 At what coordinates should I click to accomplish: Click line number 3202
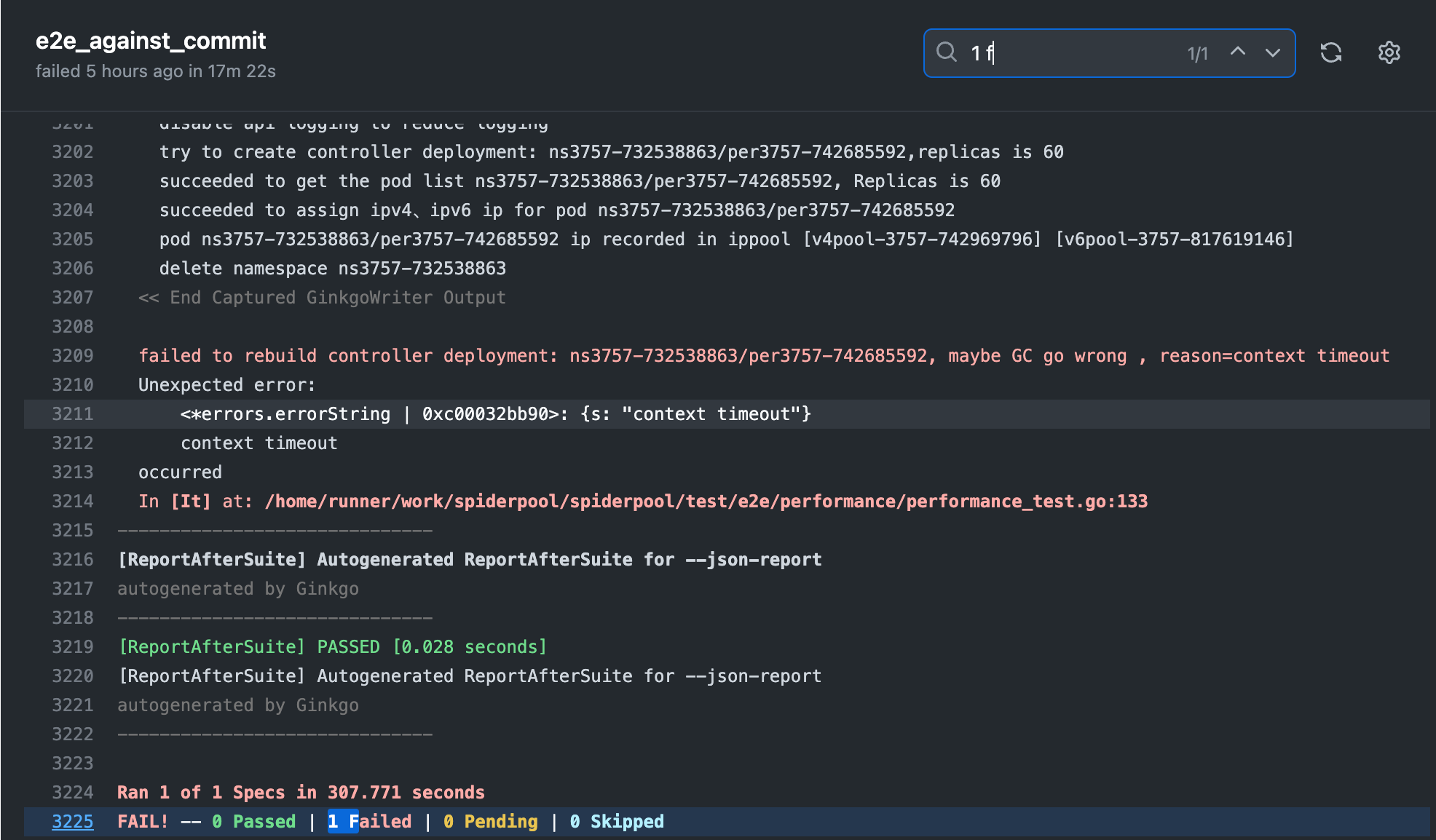(x=72, y=152)
